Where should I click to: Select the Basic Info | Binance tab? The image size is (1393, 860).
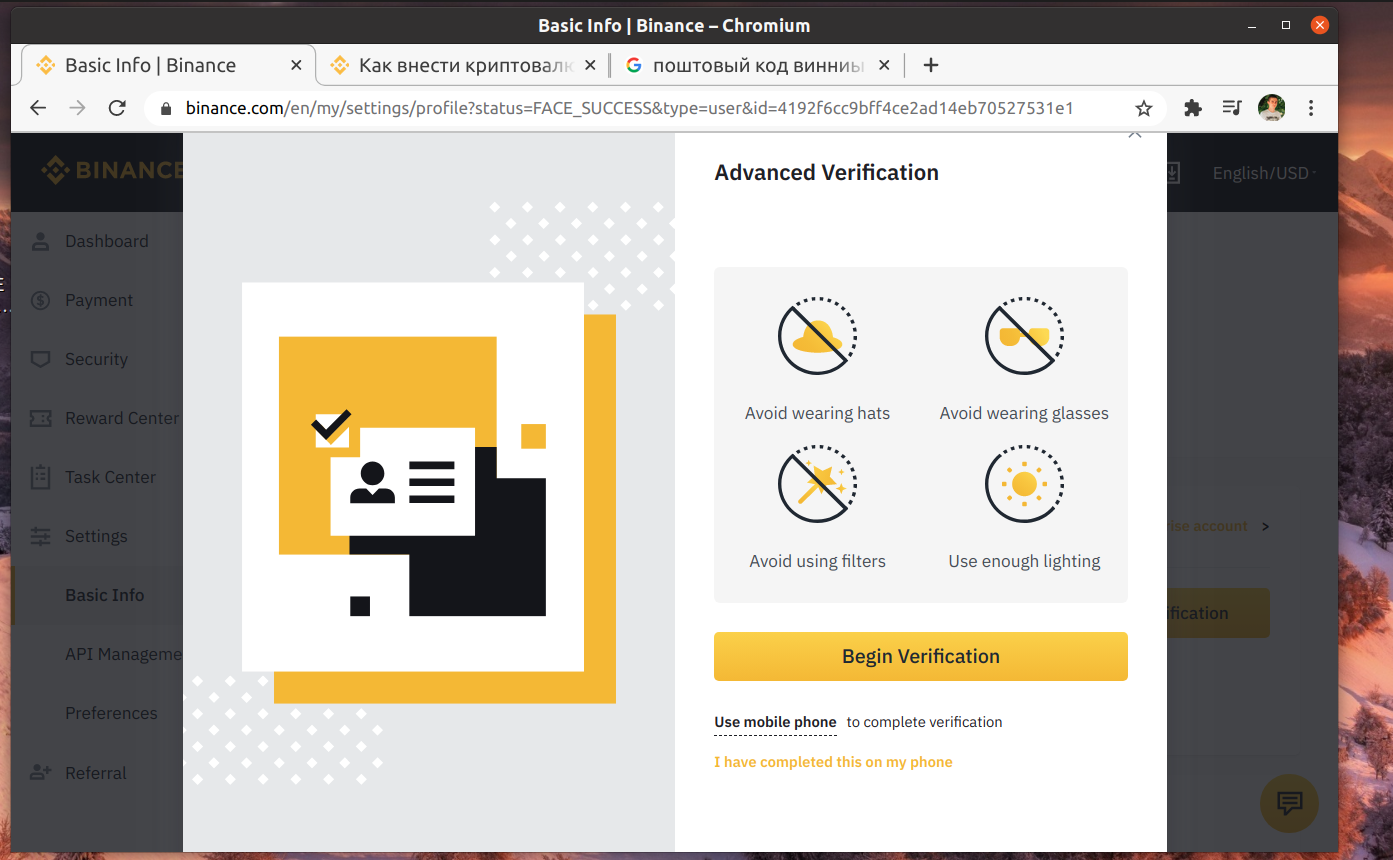coord(167,65)
